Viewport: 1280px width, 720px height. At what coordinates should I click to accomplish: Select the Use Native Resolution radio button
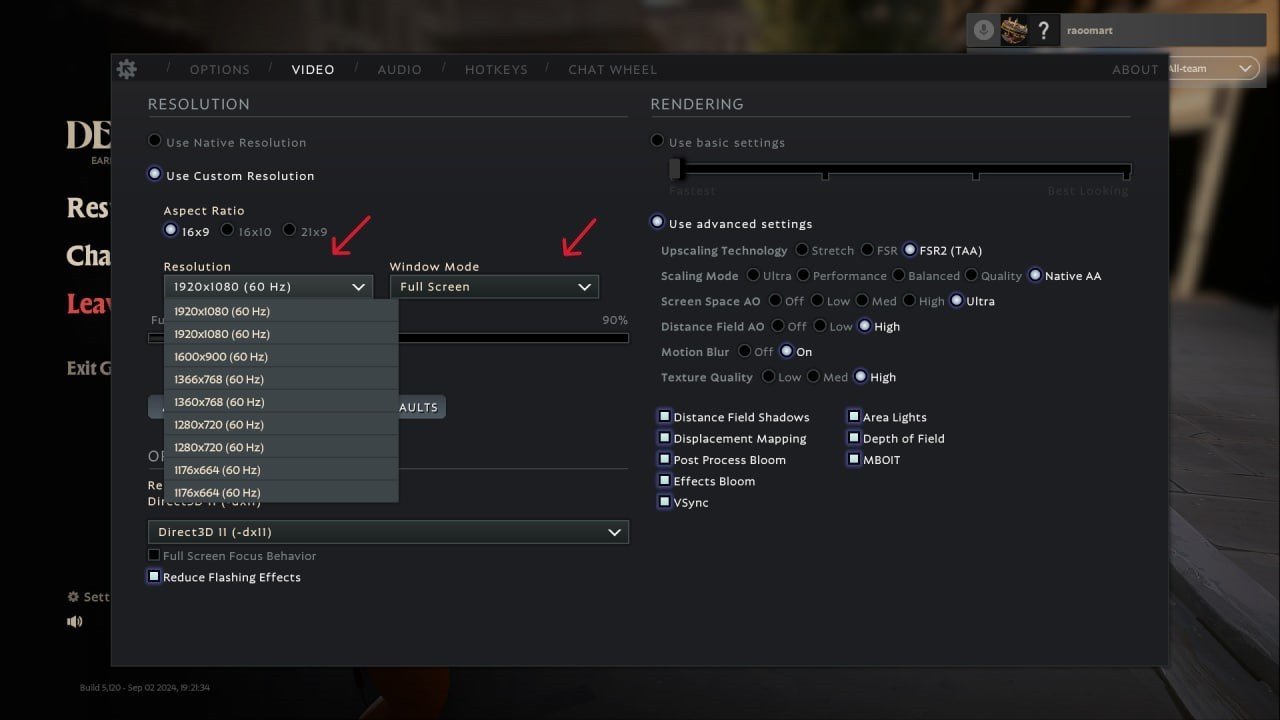pos(154,142)
